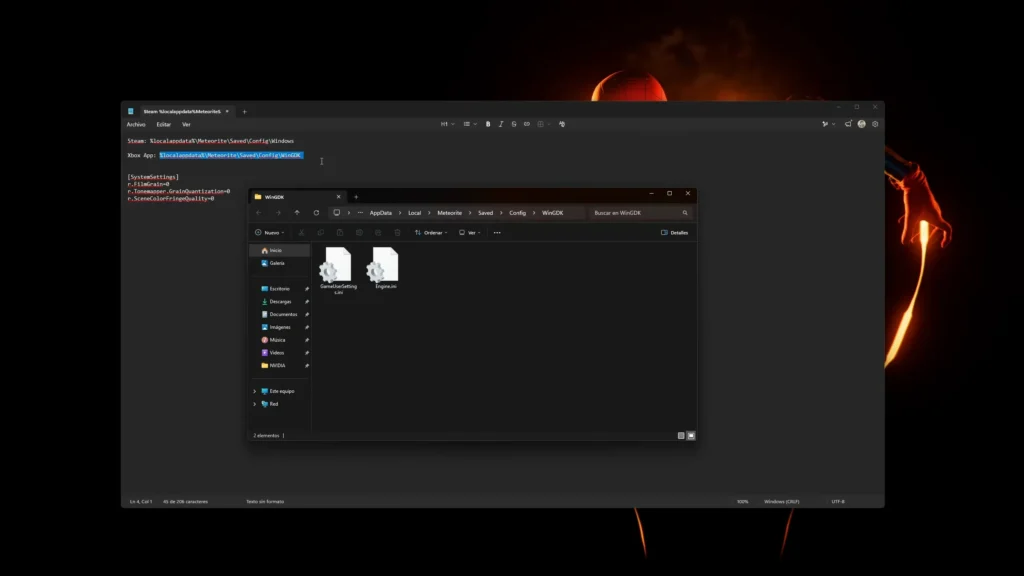This screenshot has height=576, width=1024.
Task: Open the table dropdown in Notepad toolbar
Action: (x=543, y=124)
